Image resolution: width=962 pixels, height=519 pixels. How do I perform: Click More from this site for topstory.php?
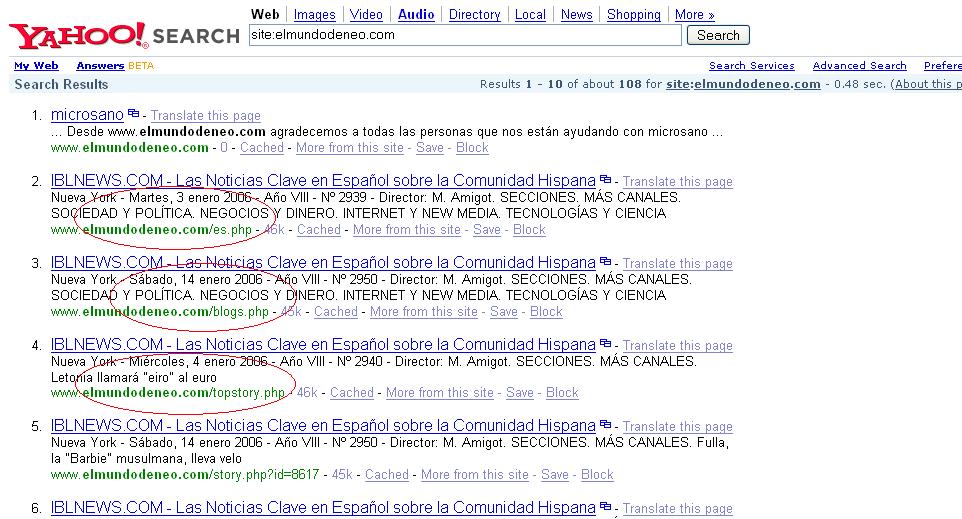[440, 393]
